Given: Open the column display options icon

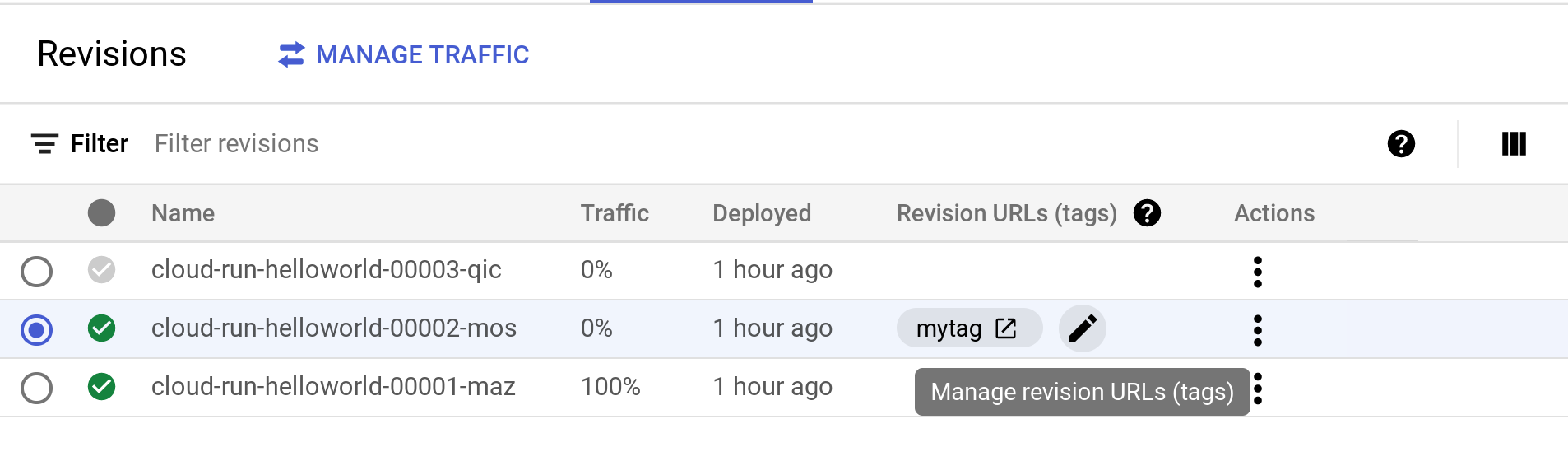Looking at the screenshot, I should 1514,144.
